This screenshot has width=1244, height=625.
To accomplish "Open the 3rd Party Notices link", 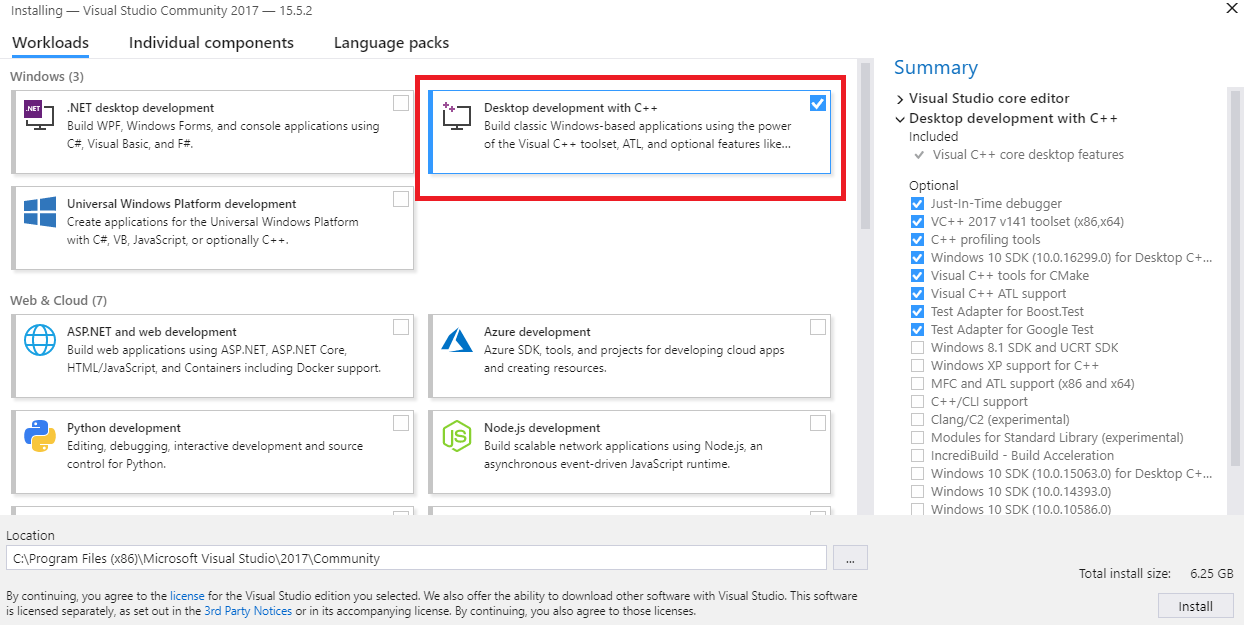I will [x=248, y=611].
